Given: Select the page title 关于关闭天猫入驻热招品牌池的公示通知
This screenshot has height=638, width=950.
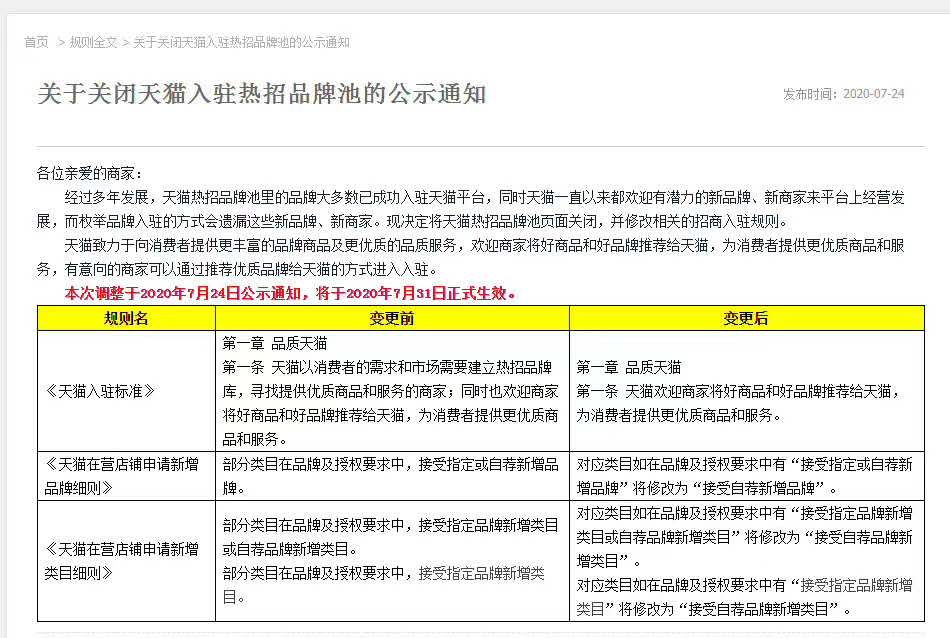Looking at the screenshot, I should pyautogui.click(x=262, y=94).
